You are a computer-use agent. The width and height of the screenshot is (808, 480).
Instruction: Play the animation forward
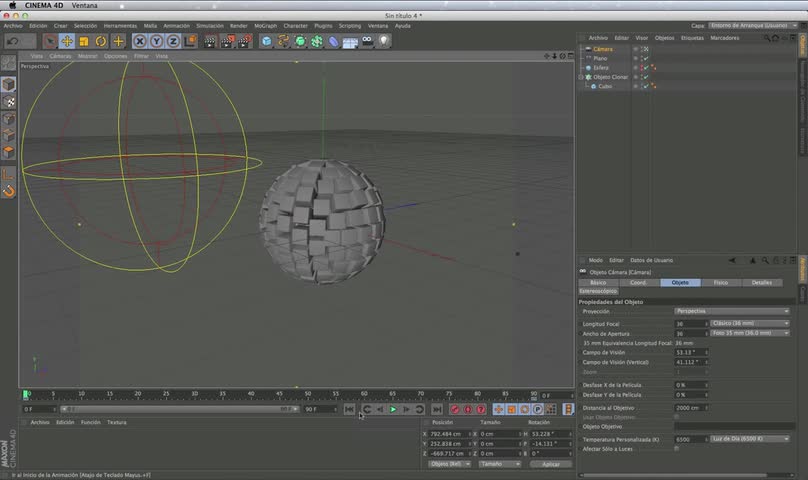[393, 409]
